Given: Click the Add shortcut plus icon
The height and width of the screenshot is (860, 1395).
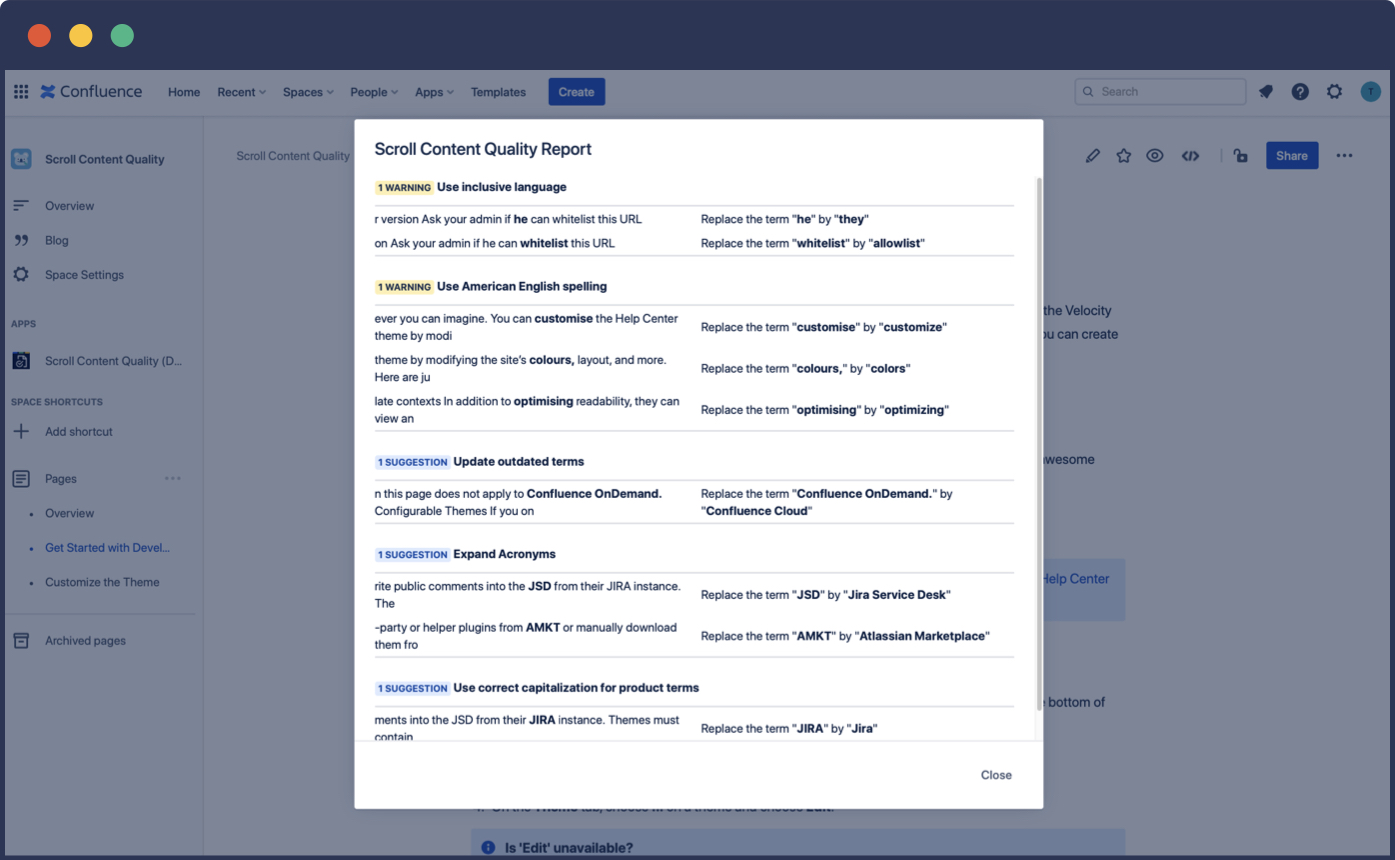Looking at the screenshot, I should [21, 432].
